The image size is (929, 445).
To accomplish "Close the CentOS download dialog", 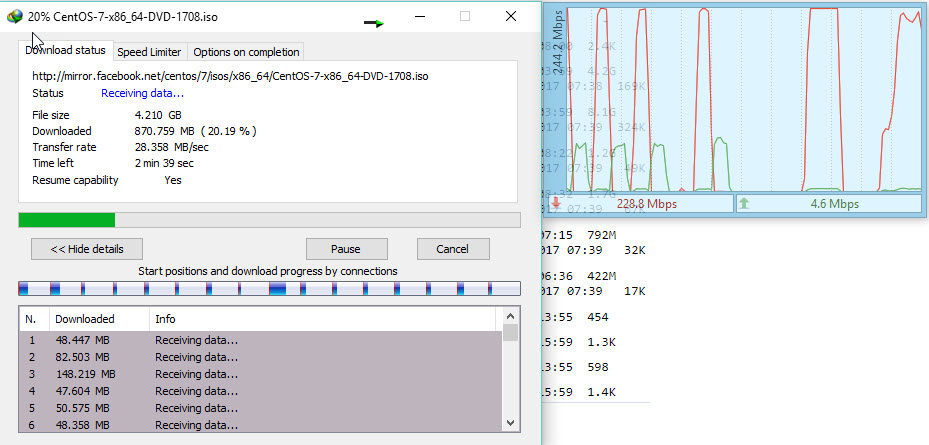I will click(x=511, y=16).
